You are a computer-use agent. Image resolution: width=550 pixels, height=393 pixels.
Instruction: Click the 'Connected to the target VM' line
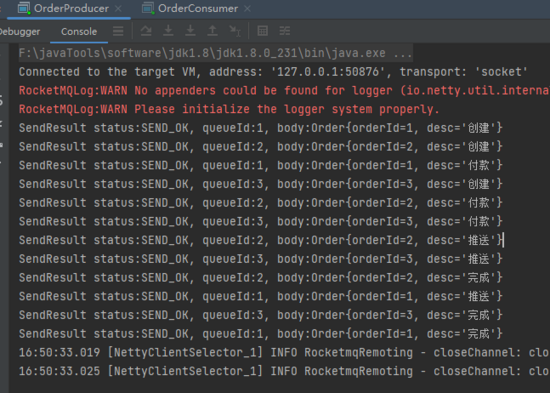coord(273,72)
